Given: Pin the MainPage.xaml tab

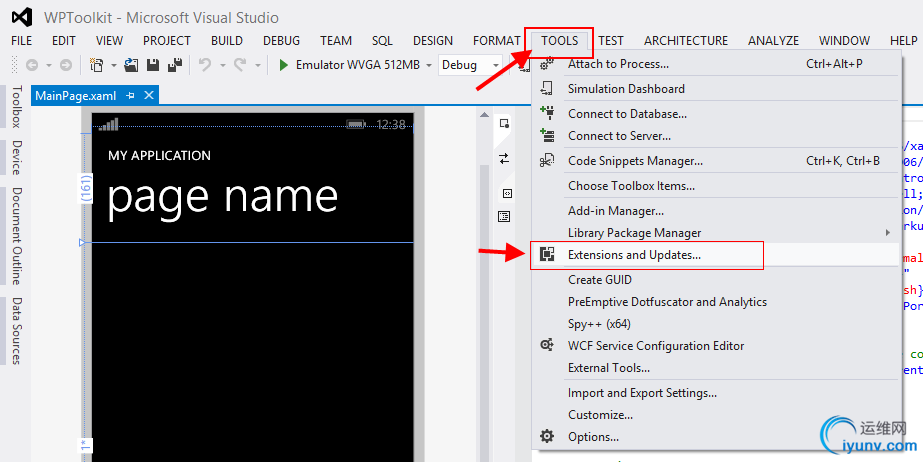Looking at the screenshot, I should pyautogui.click(x=130, y=96).
